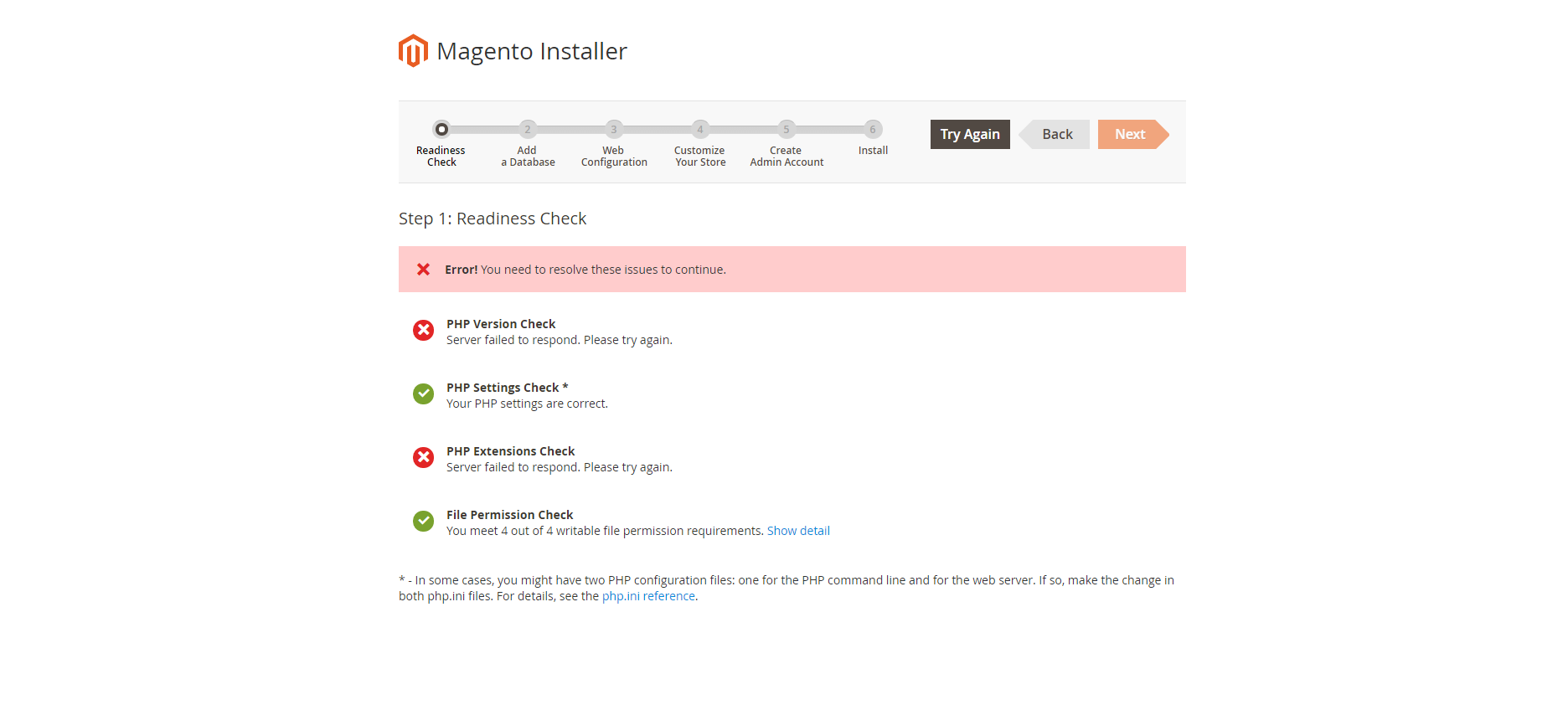Click 'You meet 4 out of 4 writable' text
The width and height of the screenshot is (1568, 715).
pos(605,531)
